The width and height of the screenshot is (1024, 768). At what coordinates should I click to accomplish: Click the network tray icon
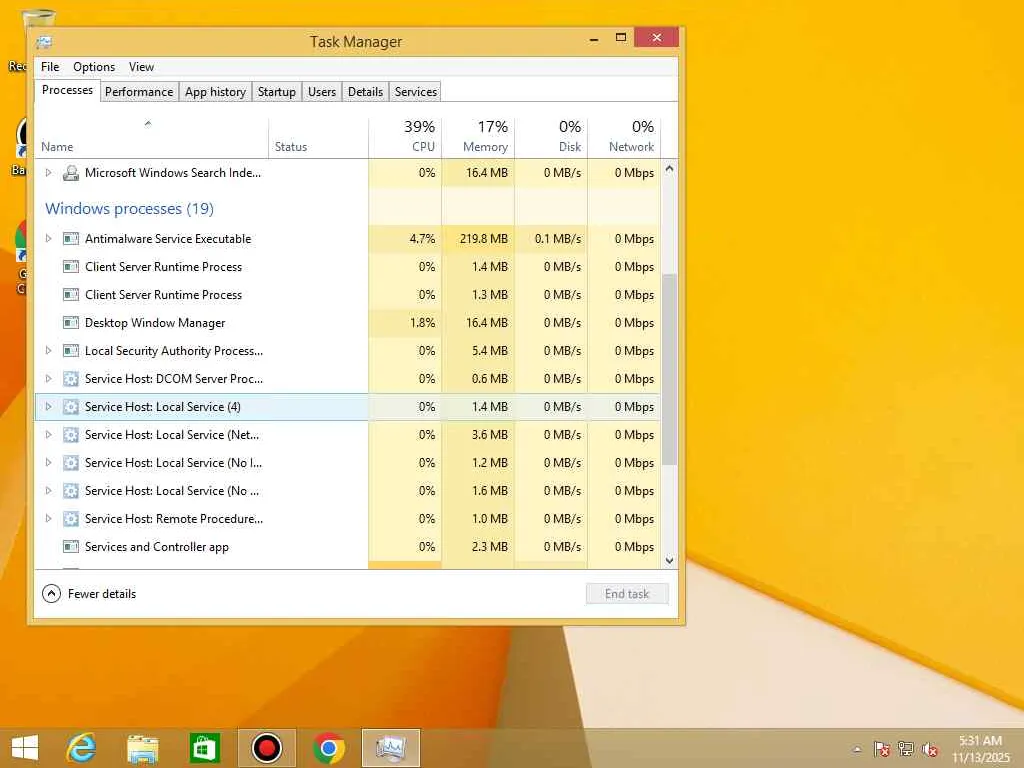pos(906,749)
